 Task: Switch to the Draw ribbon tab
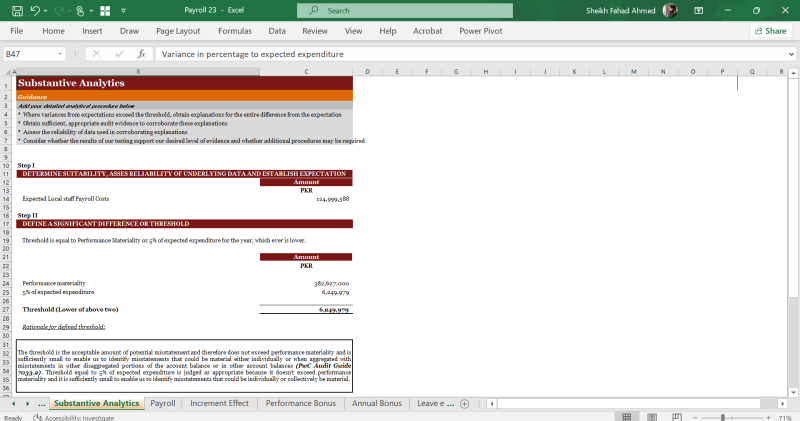[x=130, y=31]
